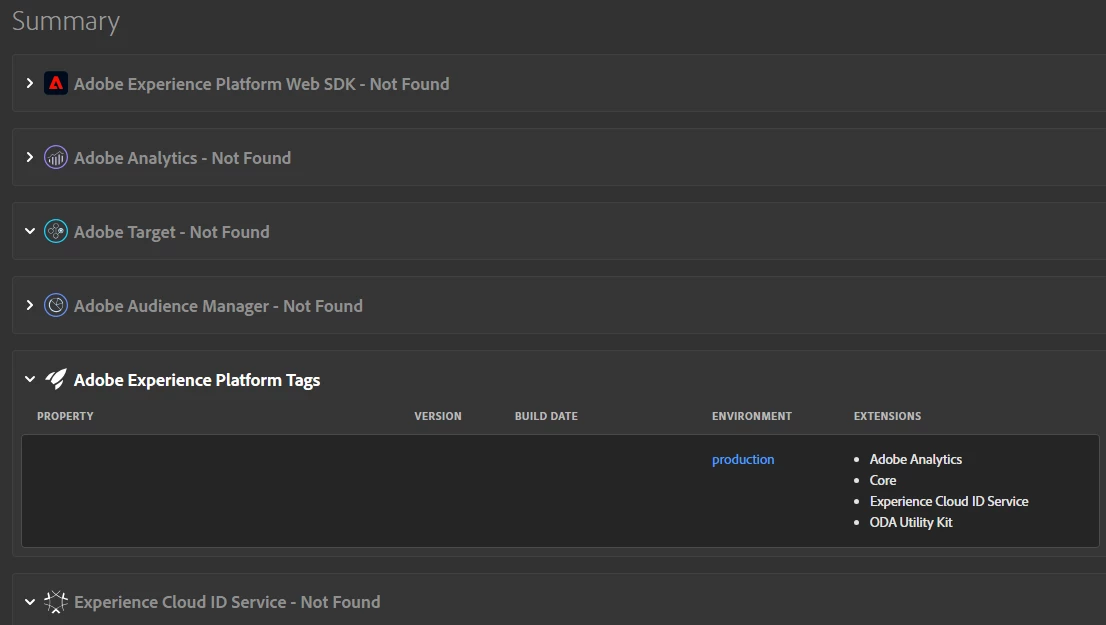Image resolution: width=1106 pixels, height=625 pixels.
Task: Expand the Adobe Analytics section chevron
Action: [x=30, y=157]
